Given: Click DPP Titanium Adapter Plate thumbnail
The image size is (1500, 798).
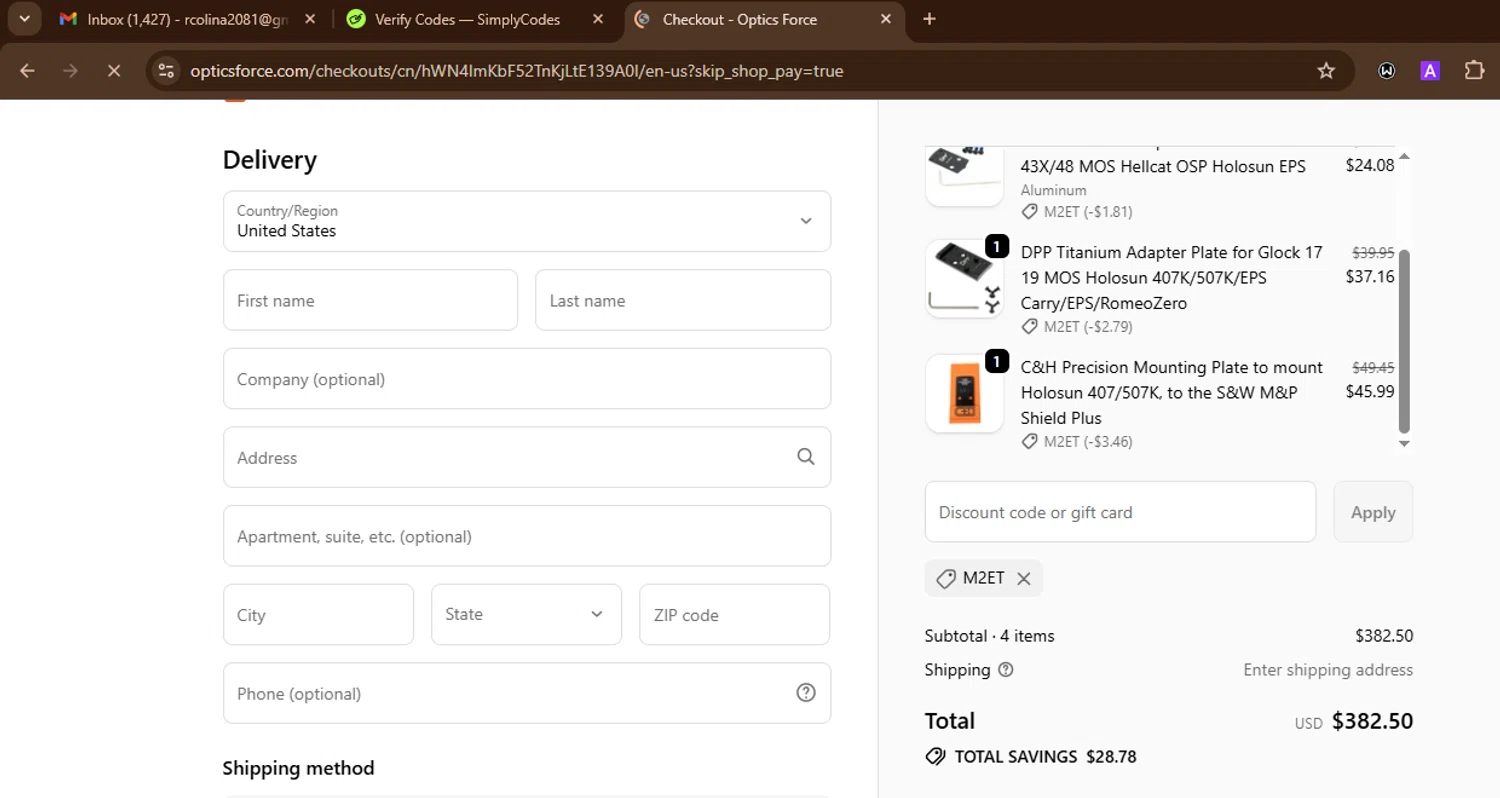Looking at the screenshot, I should tap(964, 279).
